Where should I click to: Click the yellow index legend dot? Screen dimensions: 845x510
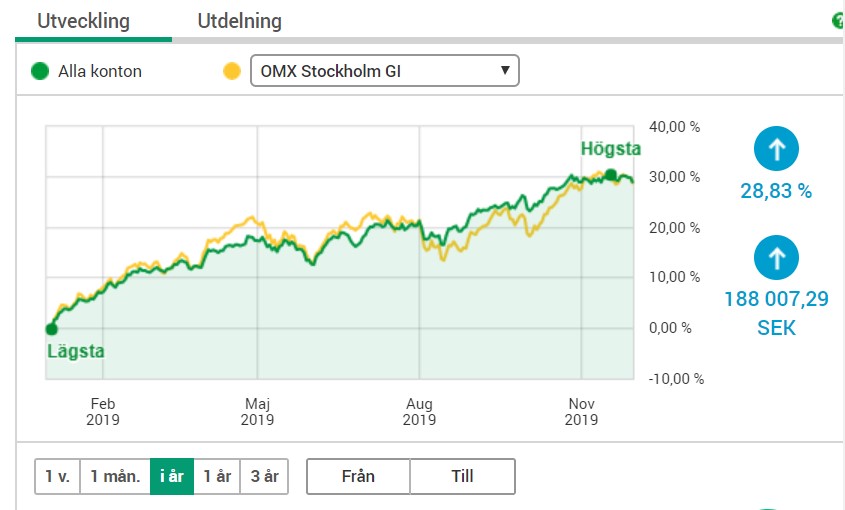(x=232, y=71)
